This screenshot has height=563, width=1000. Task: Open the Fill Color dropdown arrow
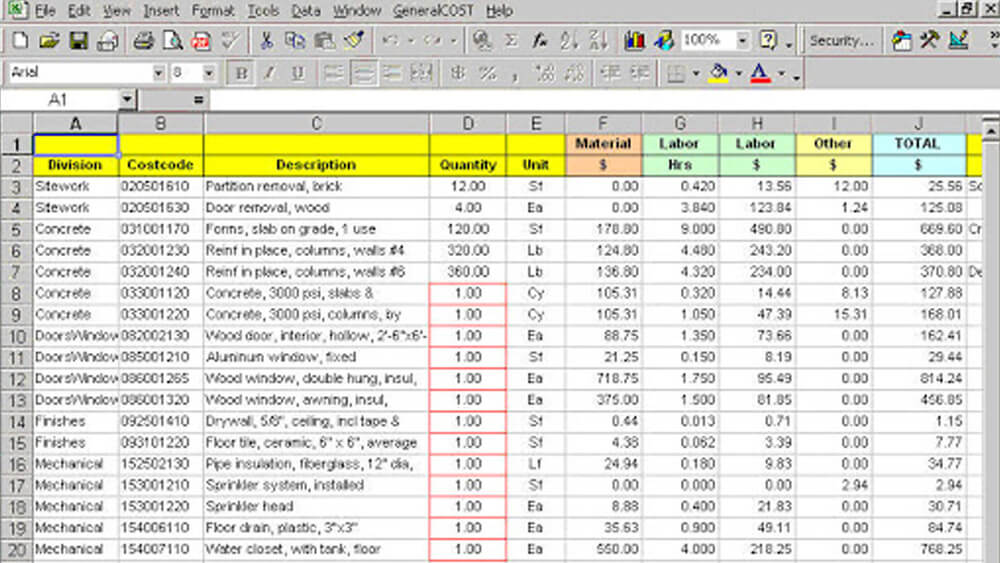coord(739,73)
